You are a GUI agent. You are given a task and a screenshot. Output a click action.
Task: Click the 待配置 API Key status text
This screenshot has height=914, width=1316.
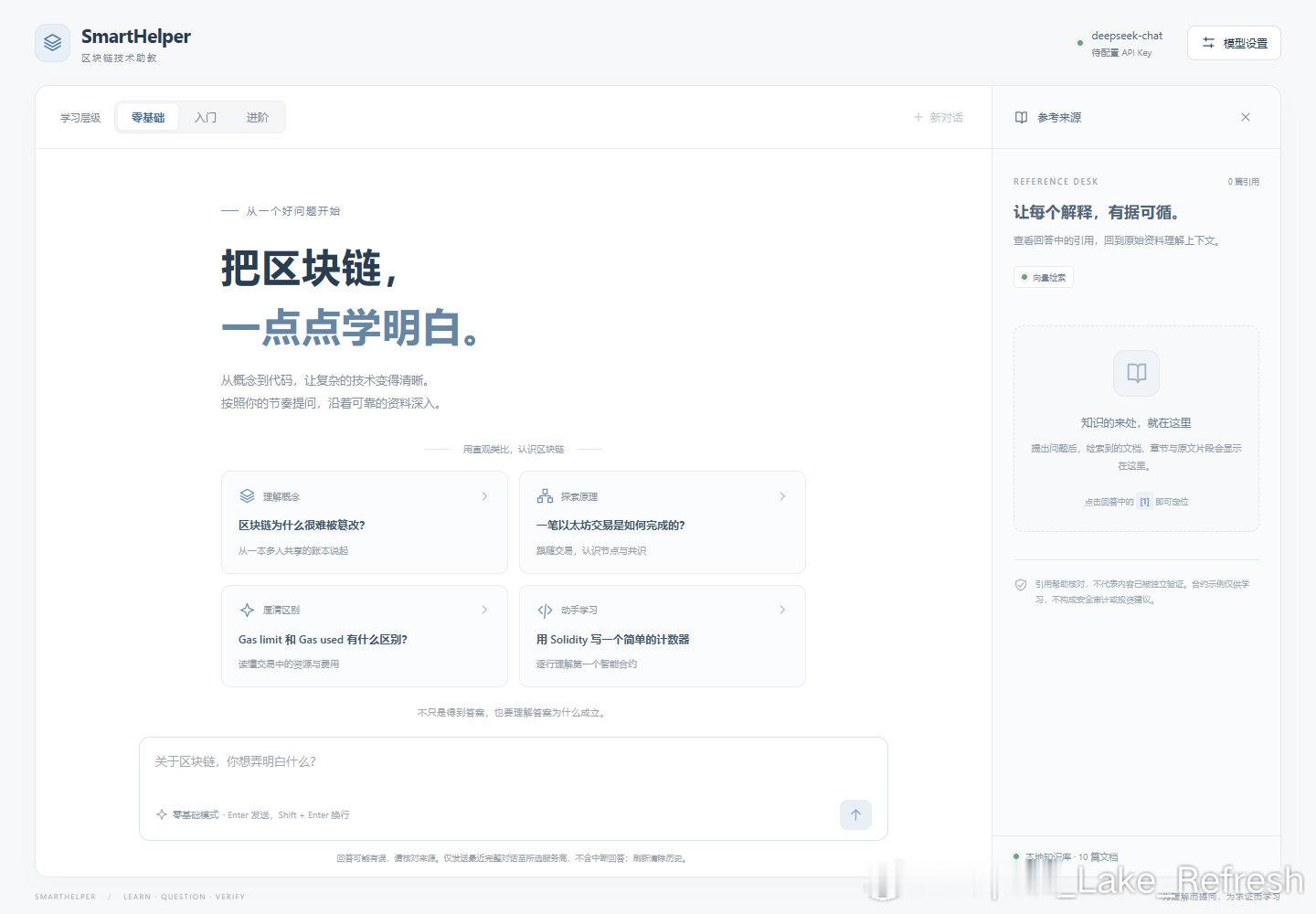pos(1121,53)
